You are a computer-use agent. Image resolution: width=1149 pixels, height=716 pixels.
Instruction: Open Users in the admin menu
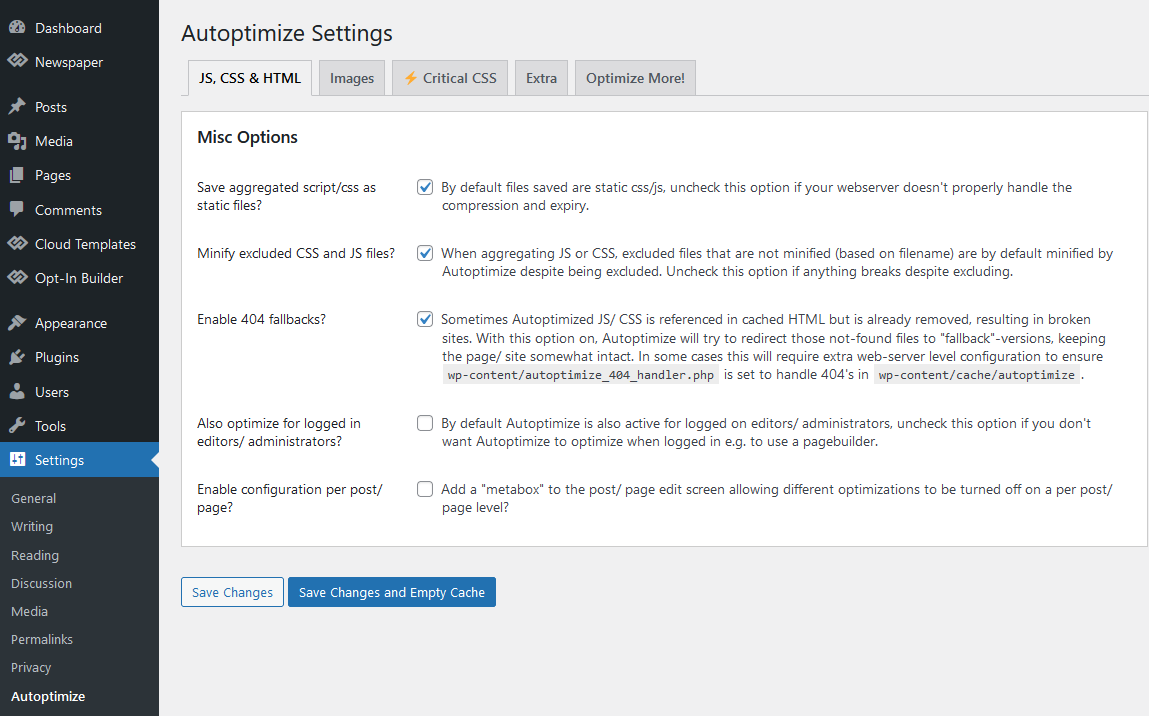tap(79, 392)
